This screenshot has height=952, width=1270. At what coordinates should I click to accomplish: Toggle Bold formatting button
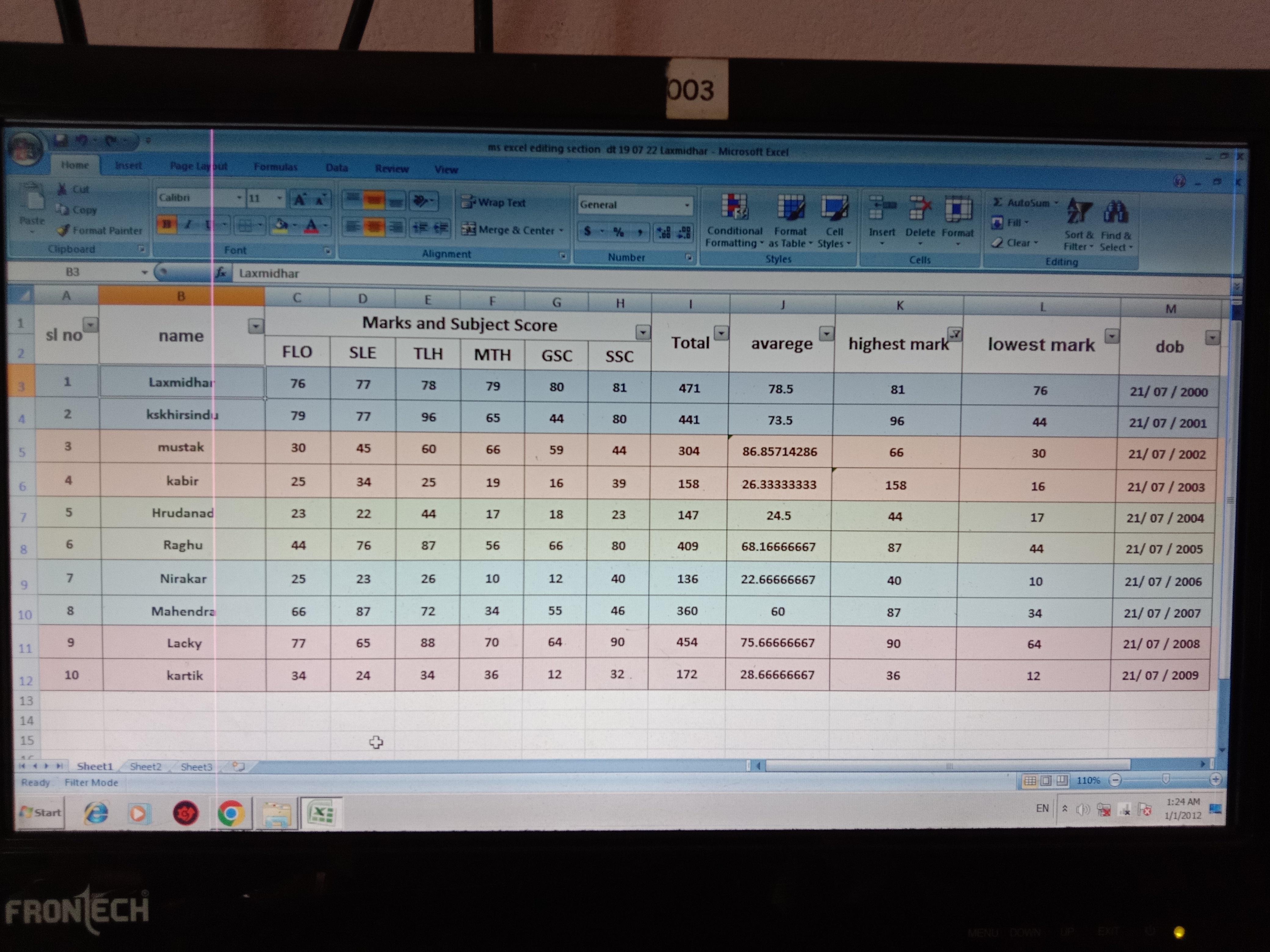coord(166,225)
